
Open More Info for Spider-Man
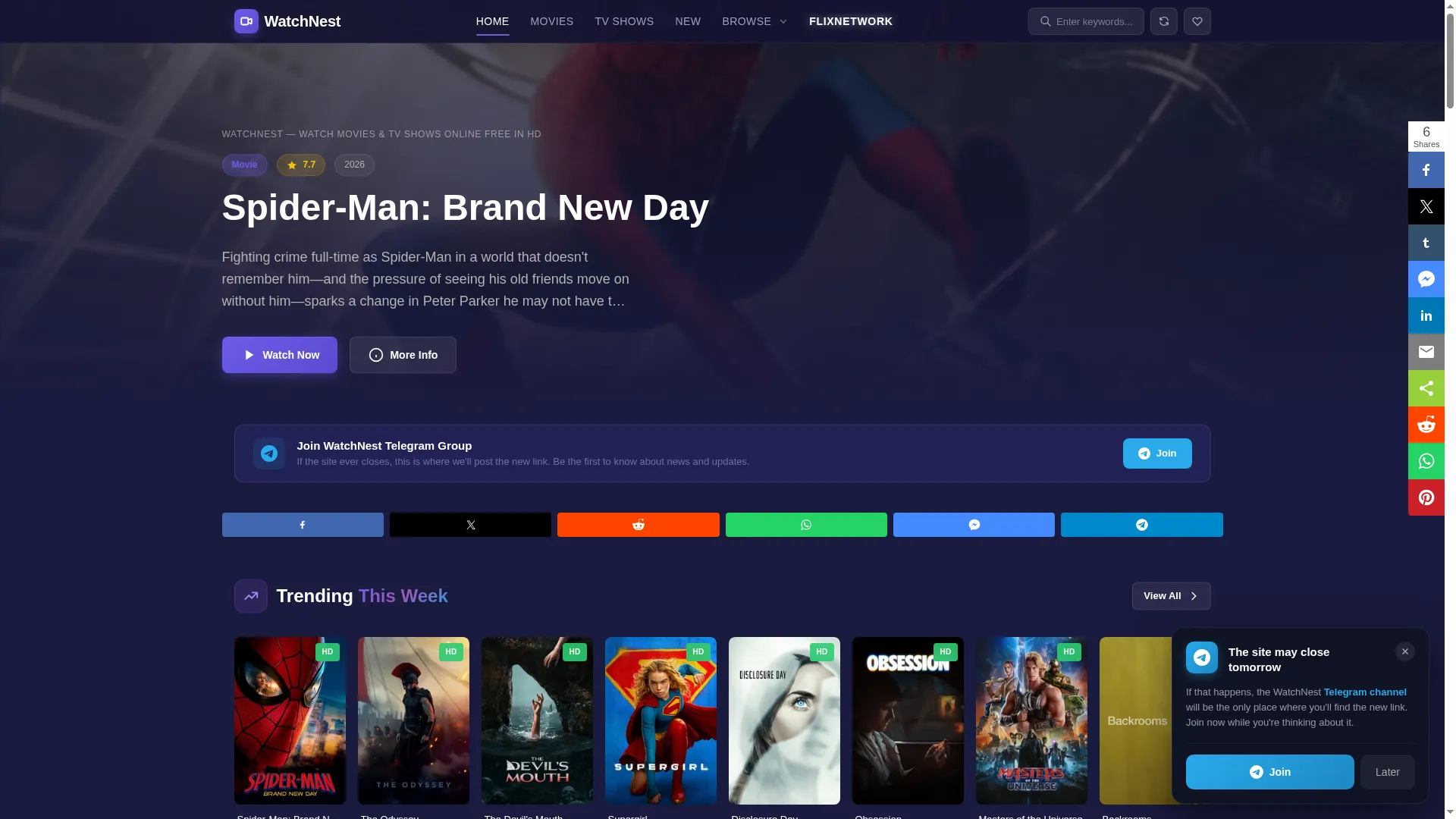403,355
